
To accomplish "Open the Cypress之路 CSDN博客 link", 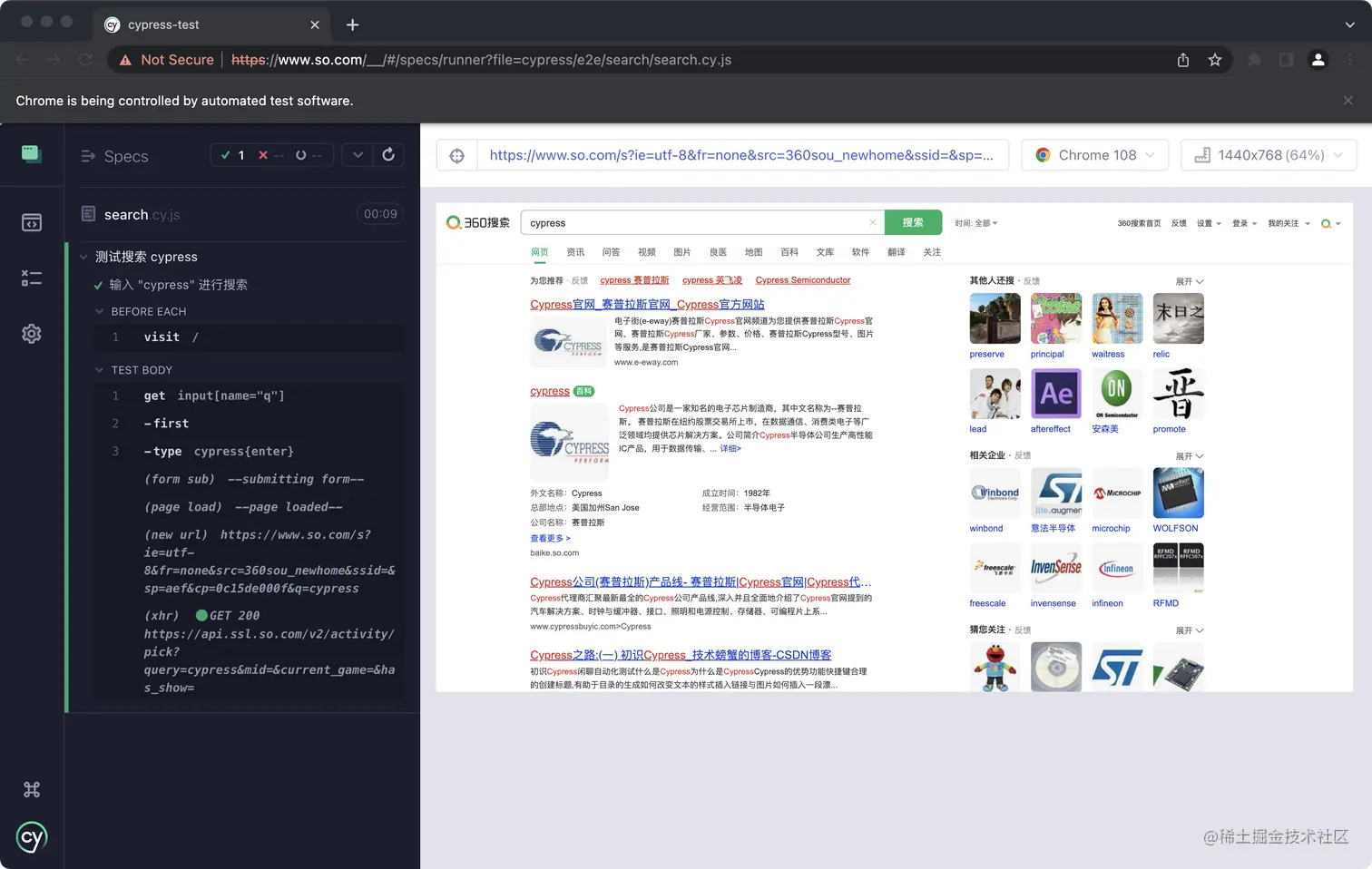I will point(681,655).
